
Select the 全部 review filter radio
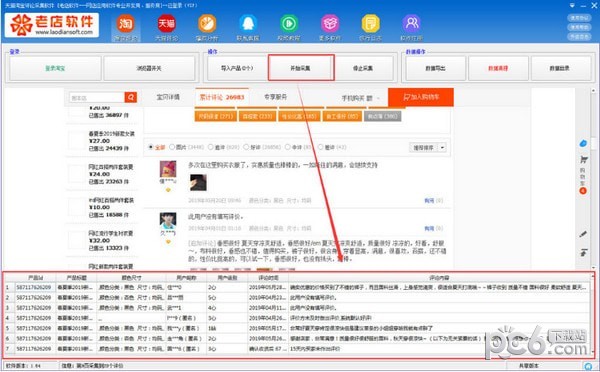point(150,147)
